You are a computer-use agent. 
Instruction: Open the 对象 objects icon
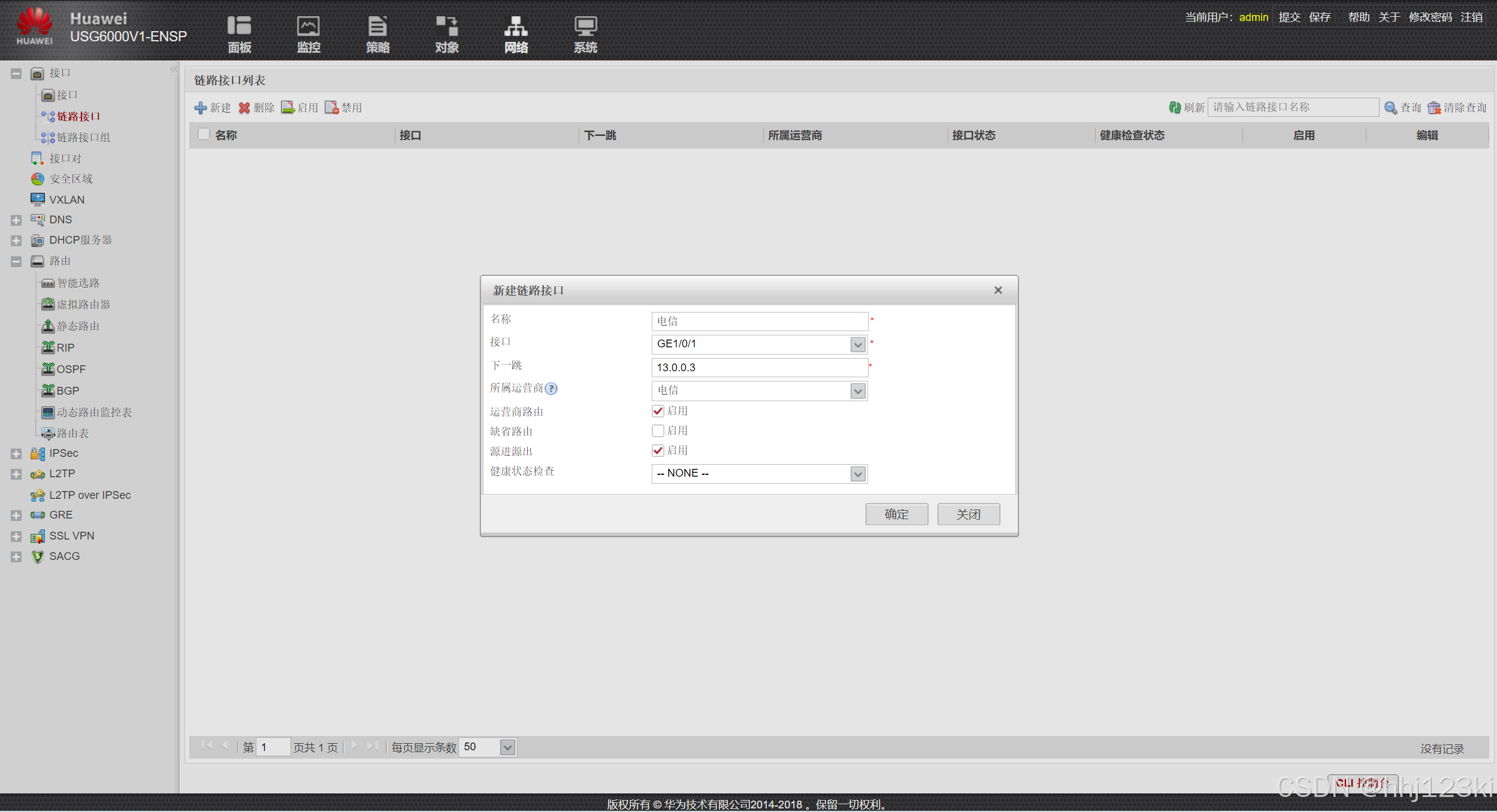(x=447, y=26)
